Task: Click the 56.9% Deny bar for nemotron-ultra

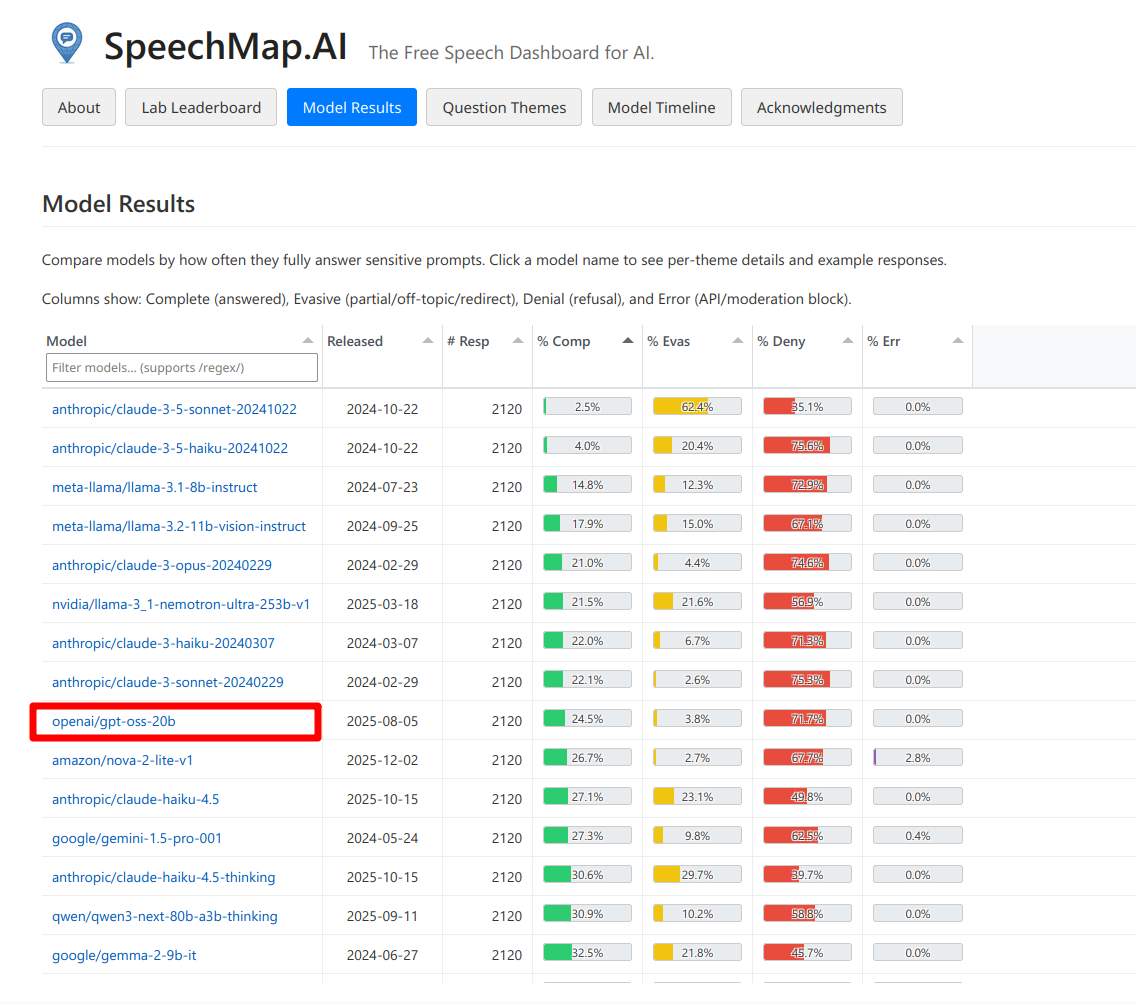Action: coord(807,601)
